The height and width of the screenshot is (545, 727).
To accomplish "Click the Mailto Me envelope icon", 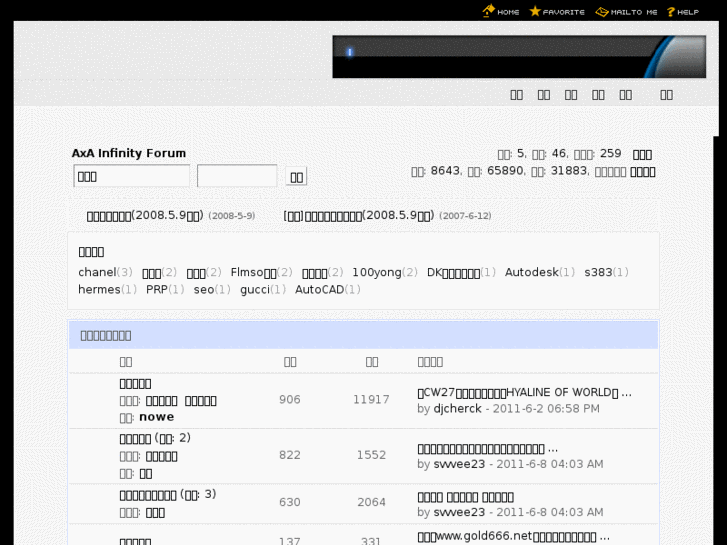I will pos(601,11).
